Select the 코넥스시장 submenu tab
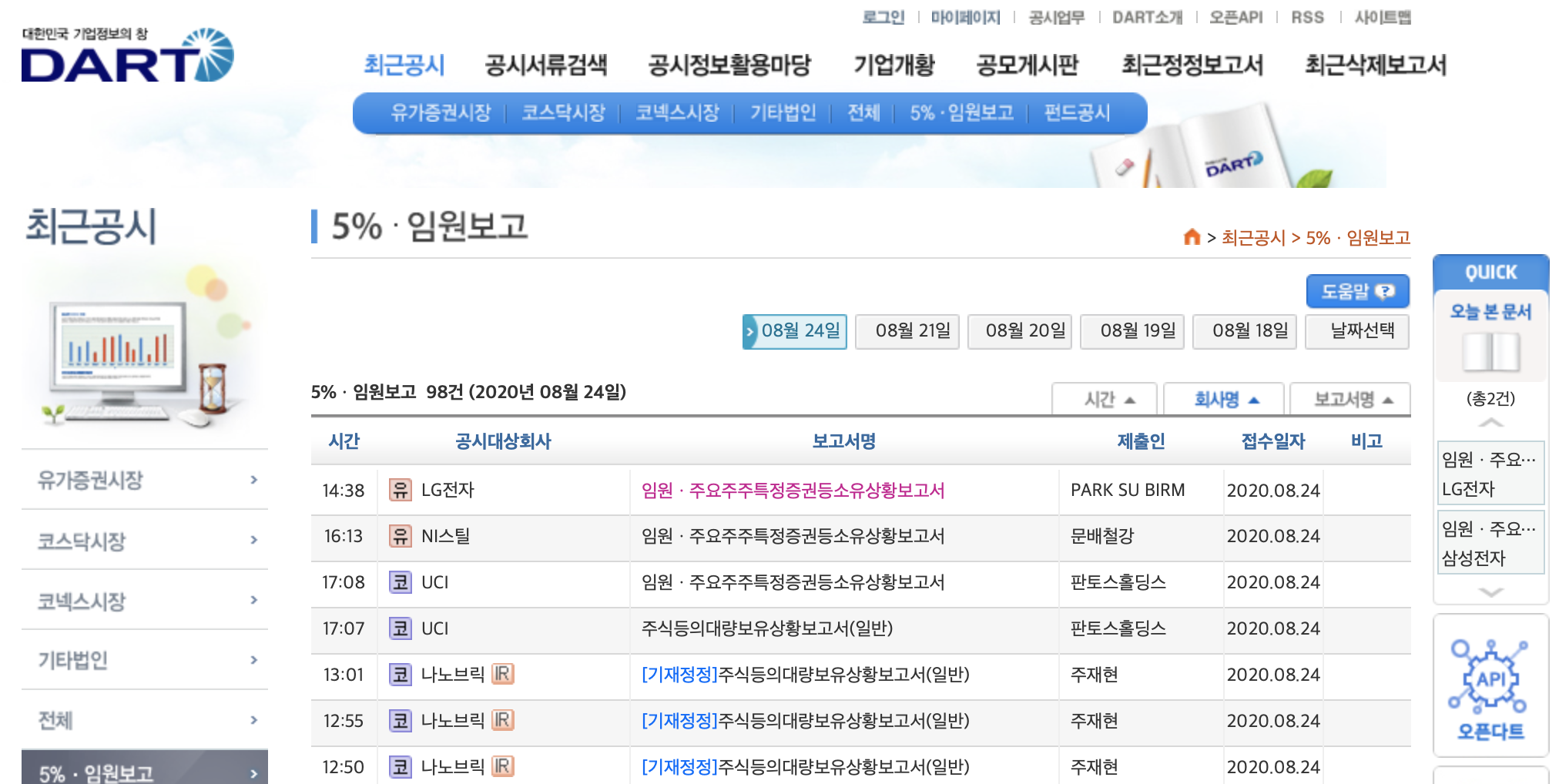This screenshot has height=784, width=1559. [677, 113]
